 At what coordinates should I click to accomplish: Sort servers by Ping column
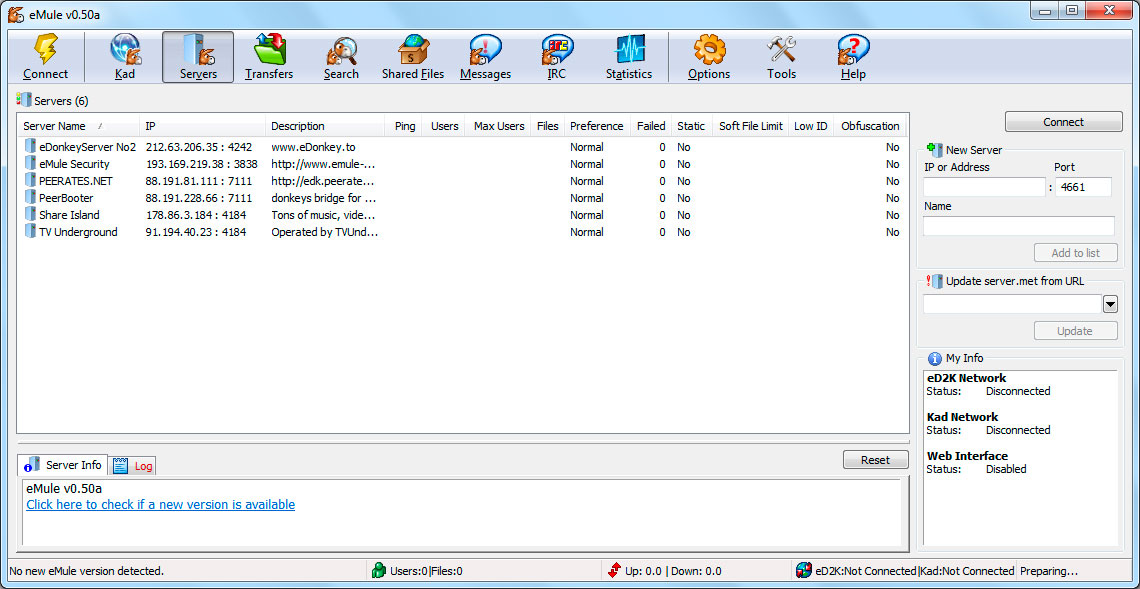(x=403, y=126)
